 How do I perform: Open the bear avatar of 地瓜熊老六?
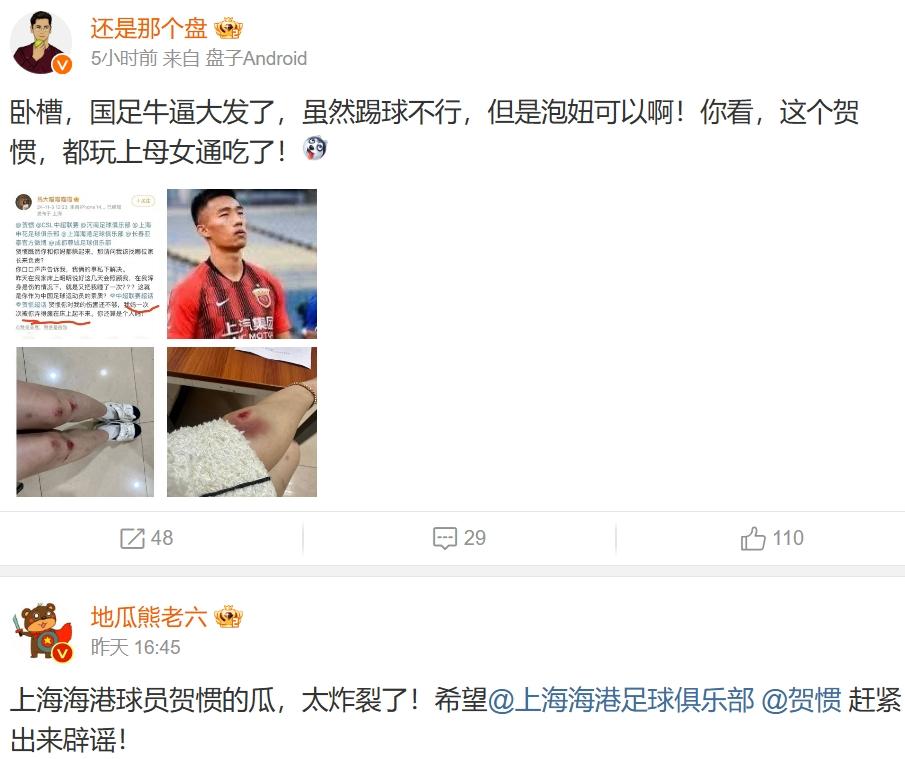click(x=40, y=631)
